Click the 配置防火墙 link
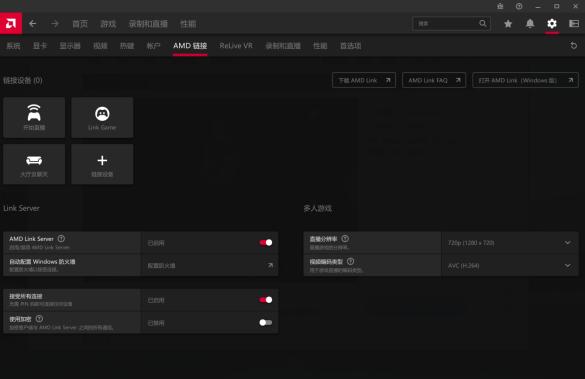The height and width of the screenshot is (379, 585). 162,266
